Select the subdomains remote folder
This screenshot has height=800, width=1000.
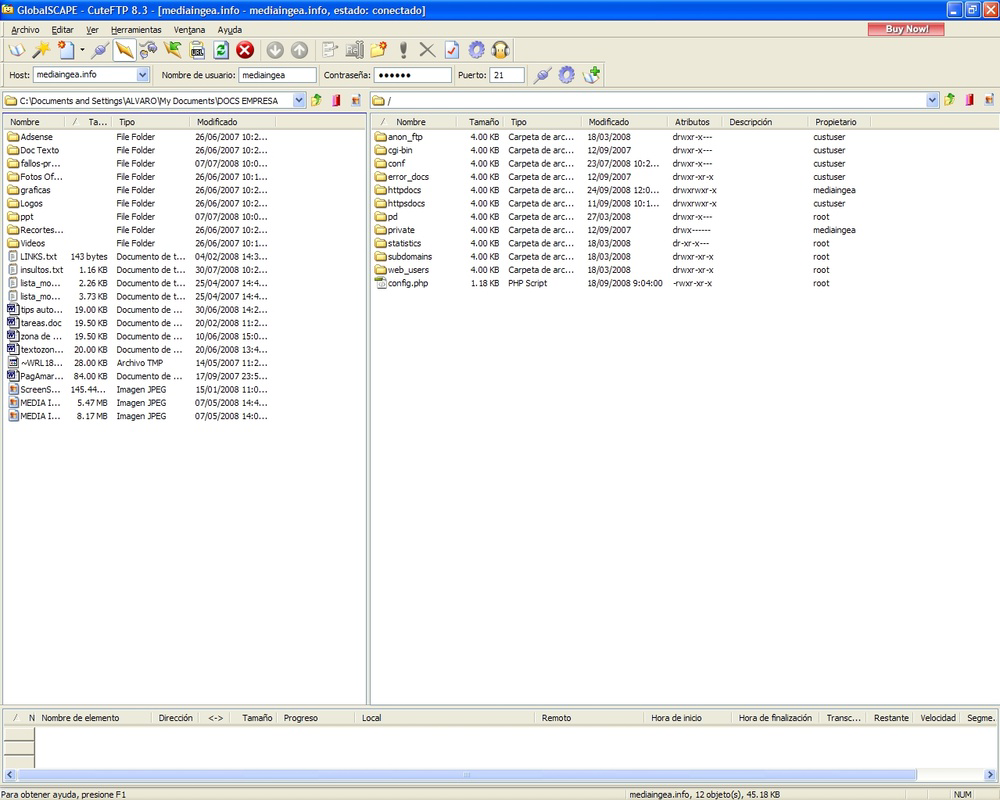click(409, 256)
